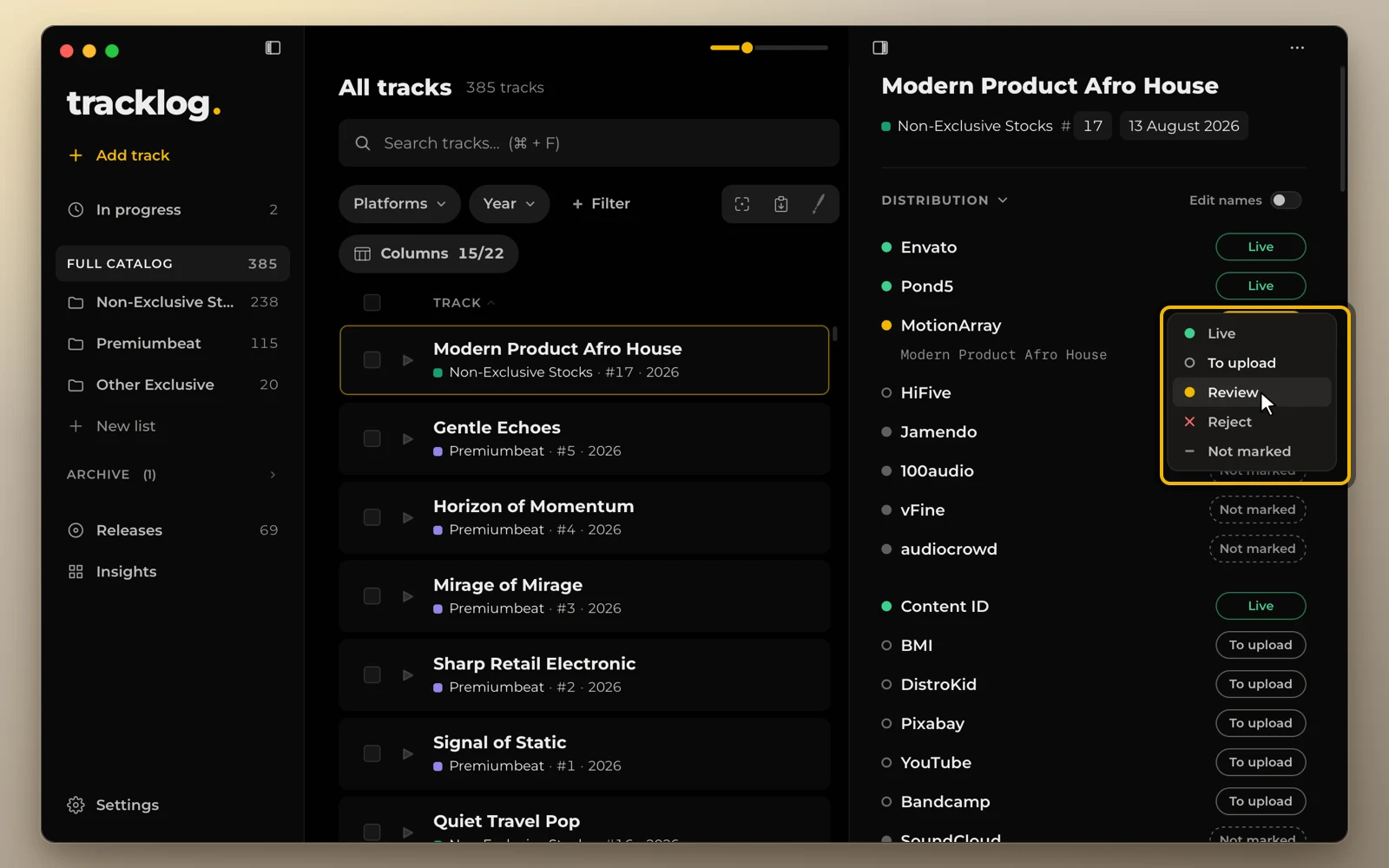Adjust the yellow zoom slider handle
Screen dimensions: 1389x868
(x=747, y=48)
